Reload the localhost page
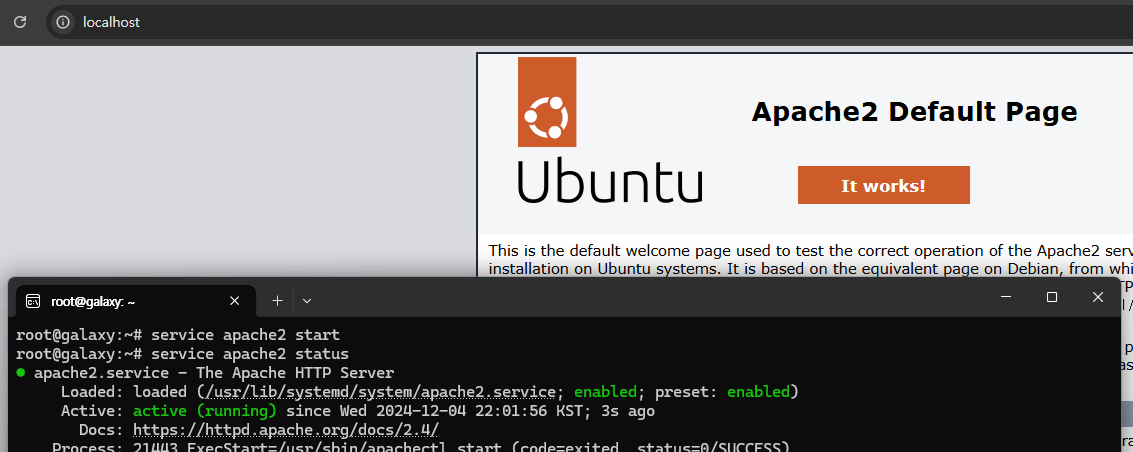Screen dimensions: 1133x452 click(x=20, y=22)
